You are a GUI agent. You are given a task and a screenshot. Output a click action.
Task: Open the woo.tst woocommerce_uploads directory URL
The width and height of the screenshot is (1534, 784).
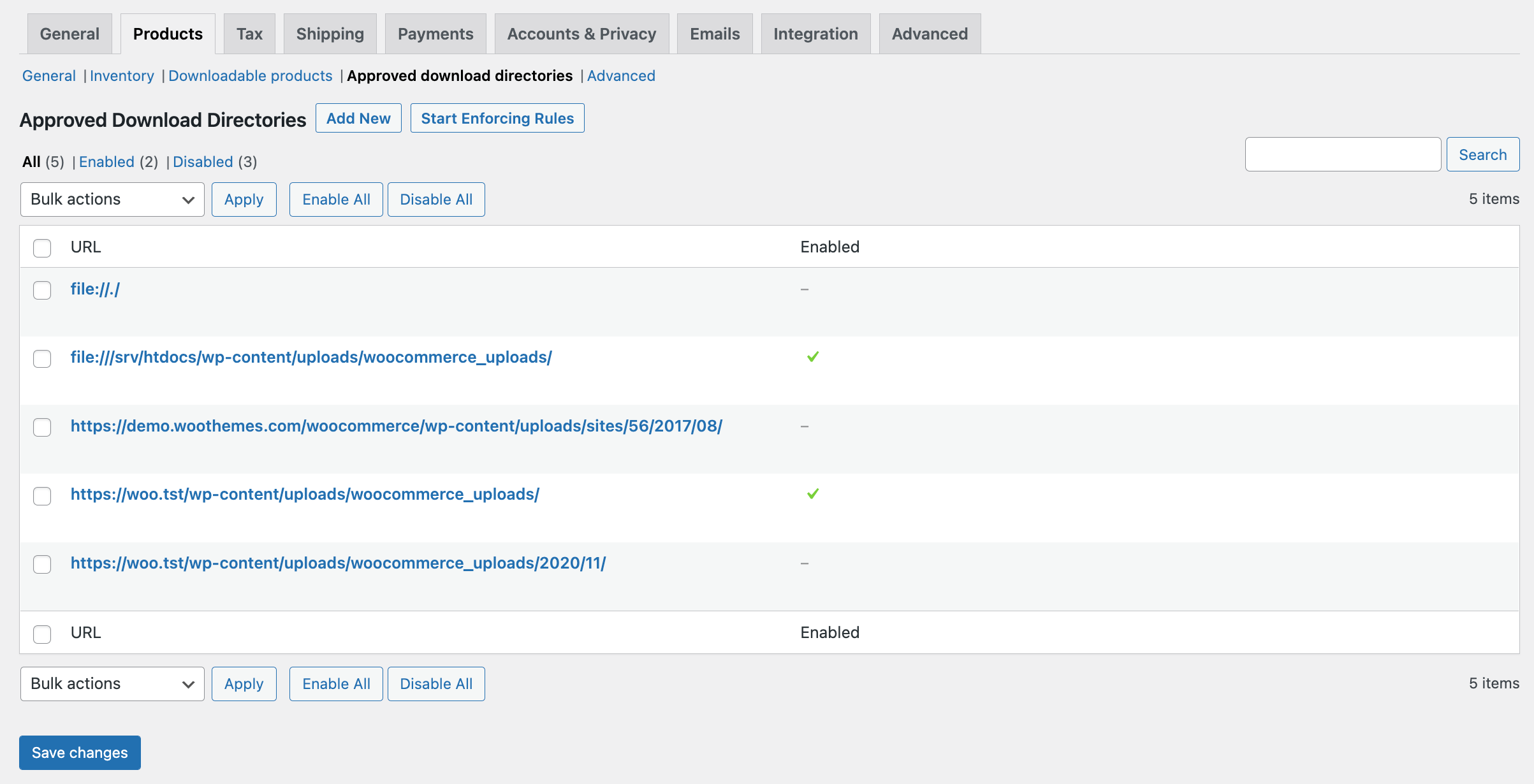(305, 494)
